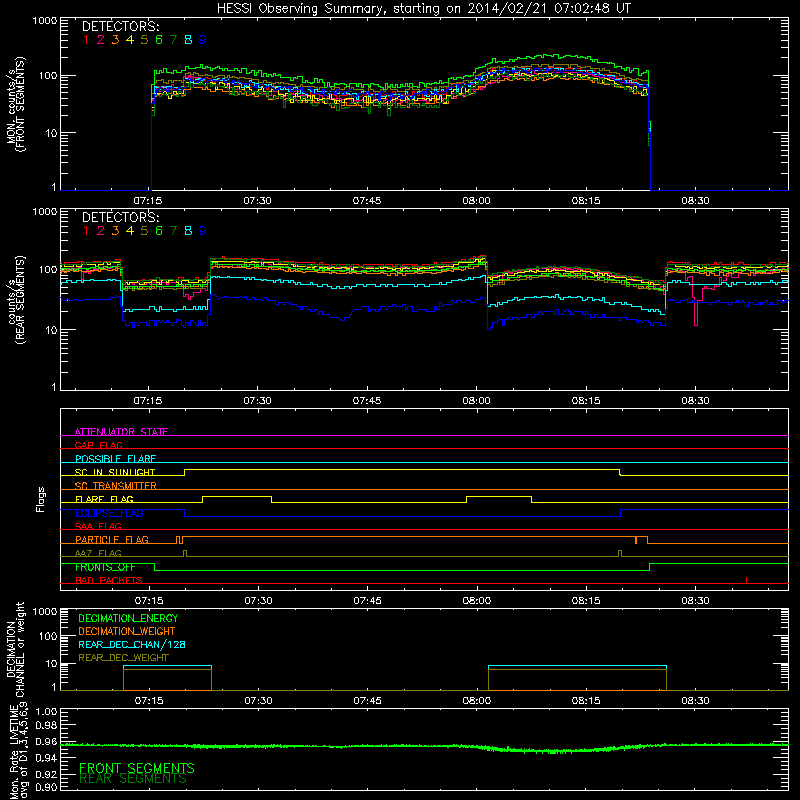800x800 pixels.
Task: Click 07:15 tick label under front segments plot
Action: click(x=148, y=201)
